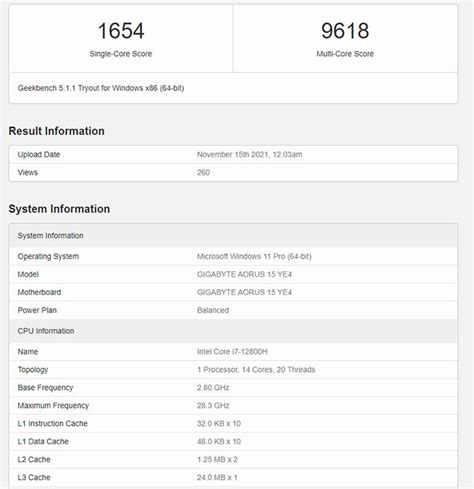Select the Maximum Frequency label
Image resolution: width=474 pixels, height=489 pixels.
coord(53,406)
